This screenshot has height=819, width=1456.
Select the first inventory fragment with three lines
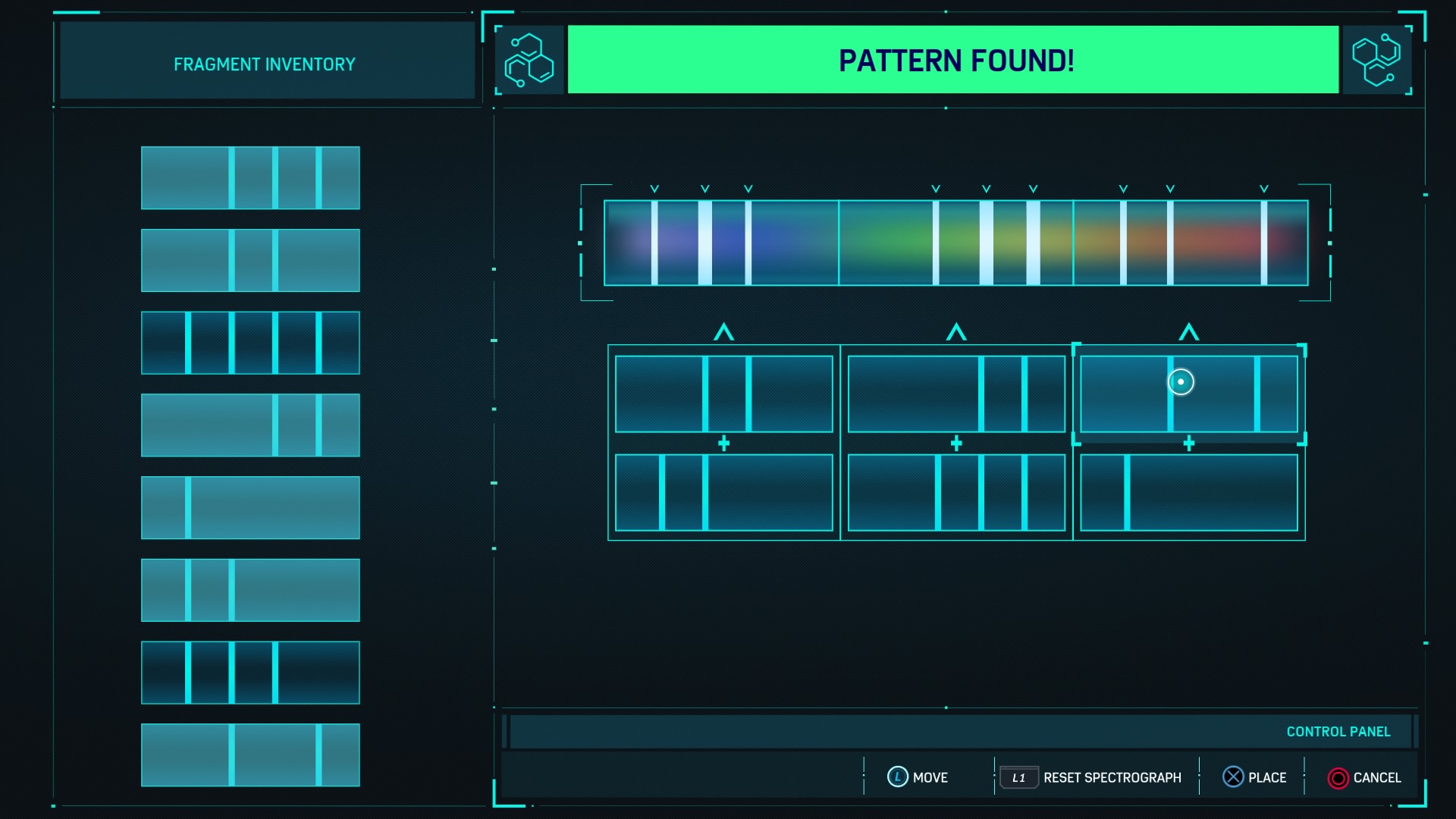[250, 177]
